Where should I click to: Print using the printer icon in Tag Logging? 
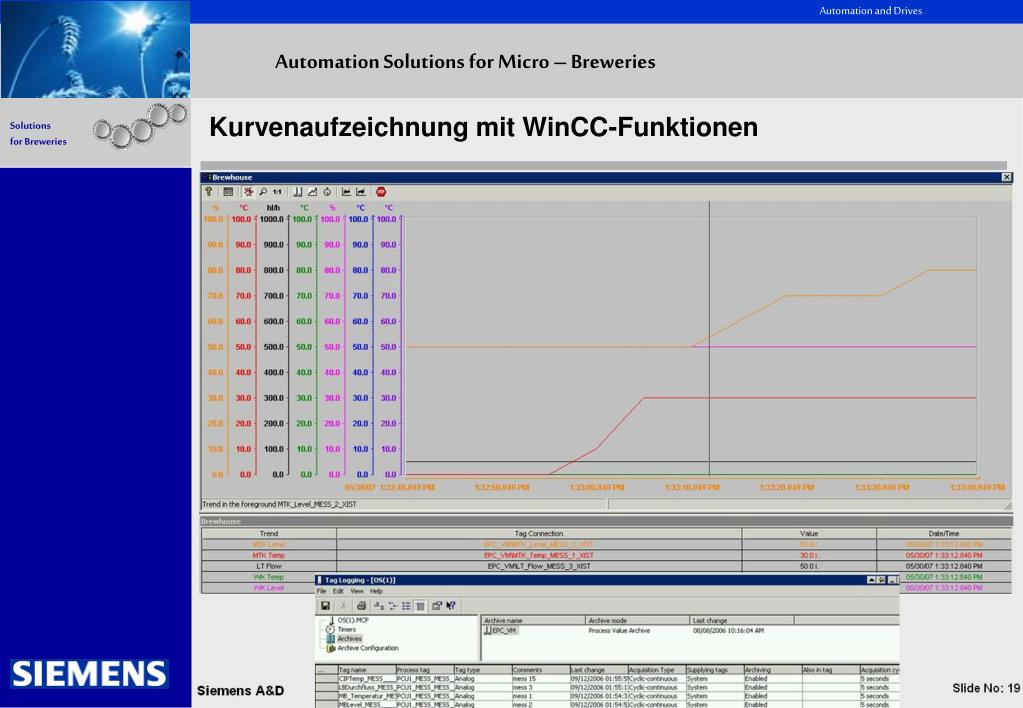361,606
